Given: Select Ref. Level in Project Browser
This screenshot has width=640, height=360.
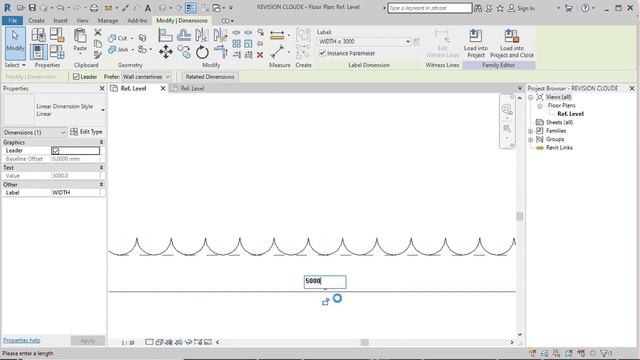Looking at the screenshot, I should point(570,114).
